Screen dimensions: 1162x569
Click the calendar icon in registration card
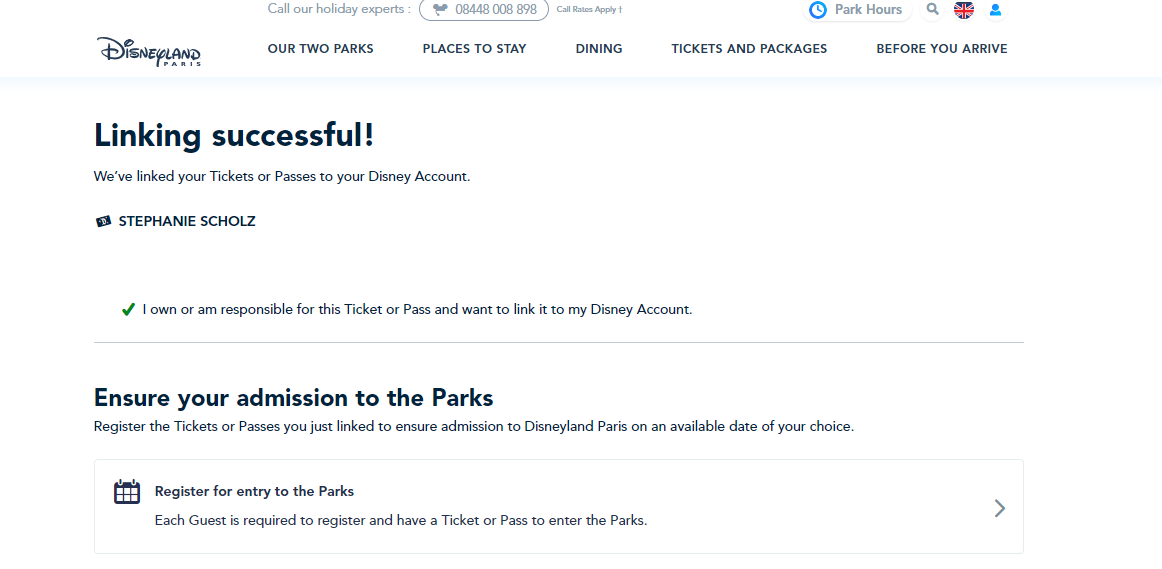(x=127, y=492)
